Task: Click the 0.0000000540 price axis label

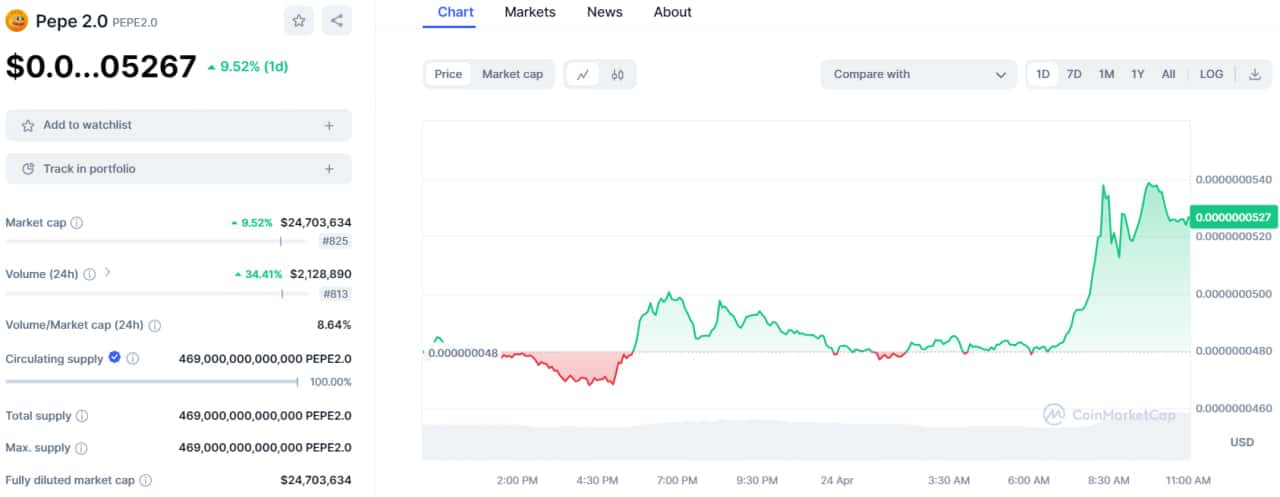Action: point(1233,180)
